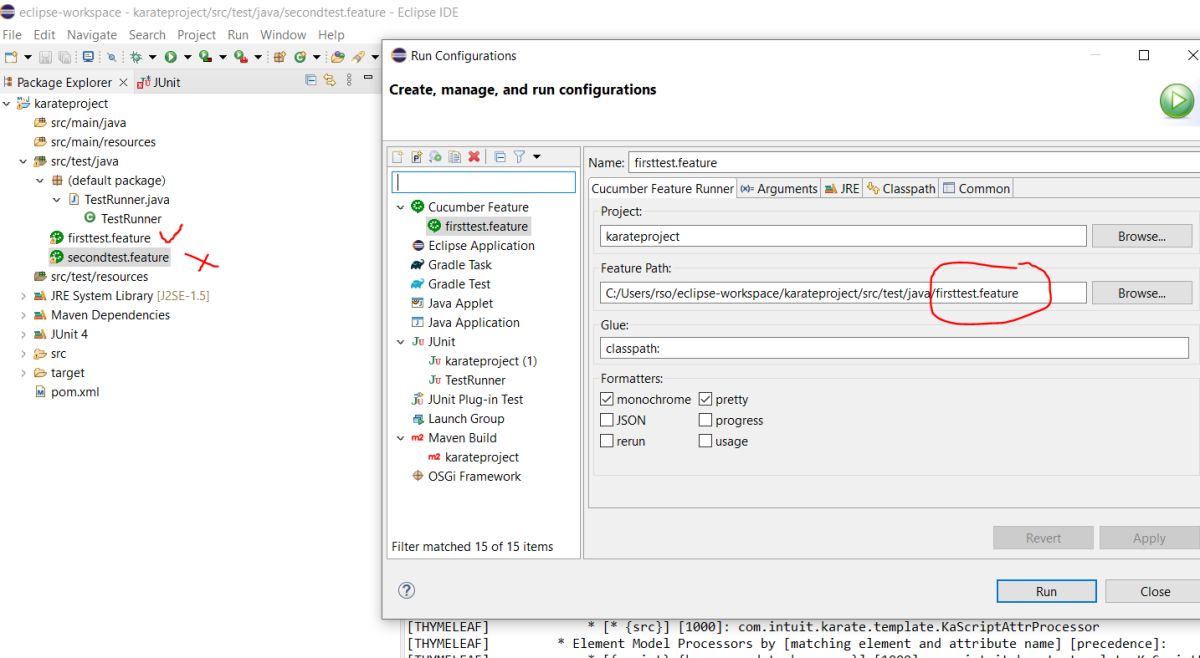Select Gradle Task configuration type

point(461,265)
